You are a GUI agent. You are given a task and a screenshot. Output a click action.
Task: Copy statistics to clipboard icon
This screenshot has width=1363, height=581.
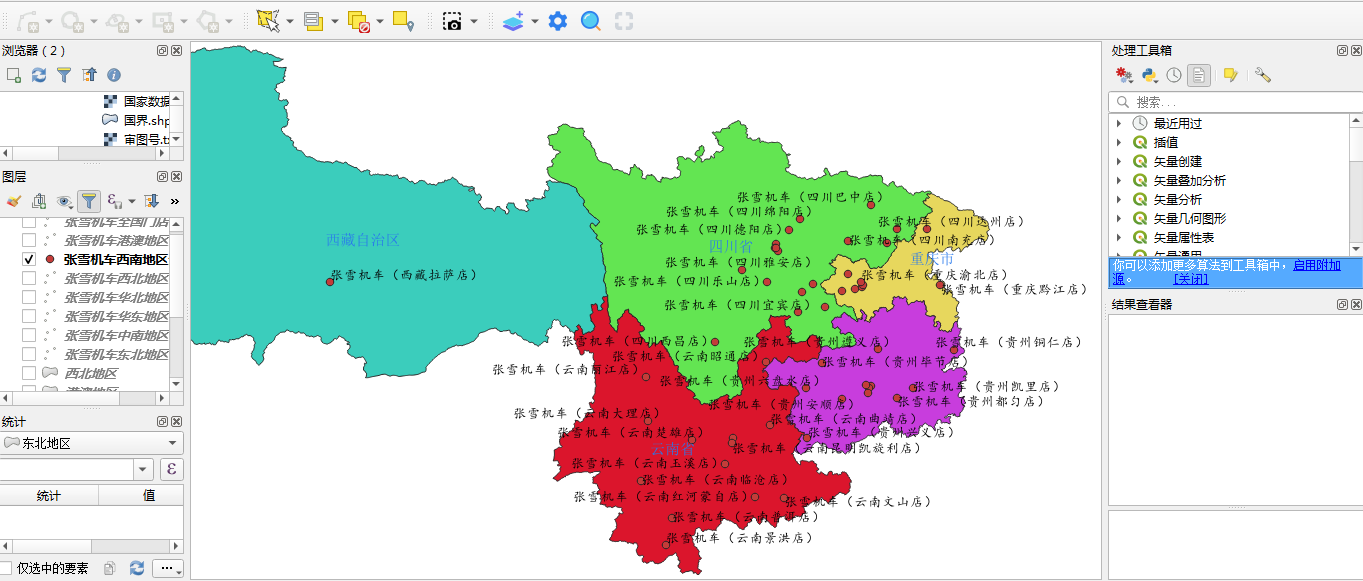[x=111, y=568]
